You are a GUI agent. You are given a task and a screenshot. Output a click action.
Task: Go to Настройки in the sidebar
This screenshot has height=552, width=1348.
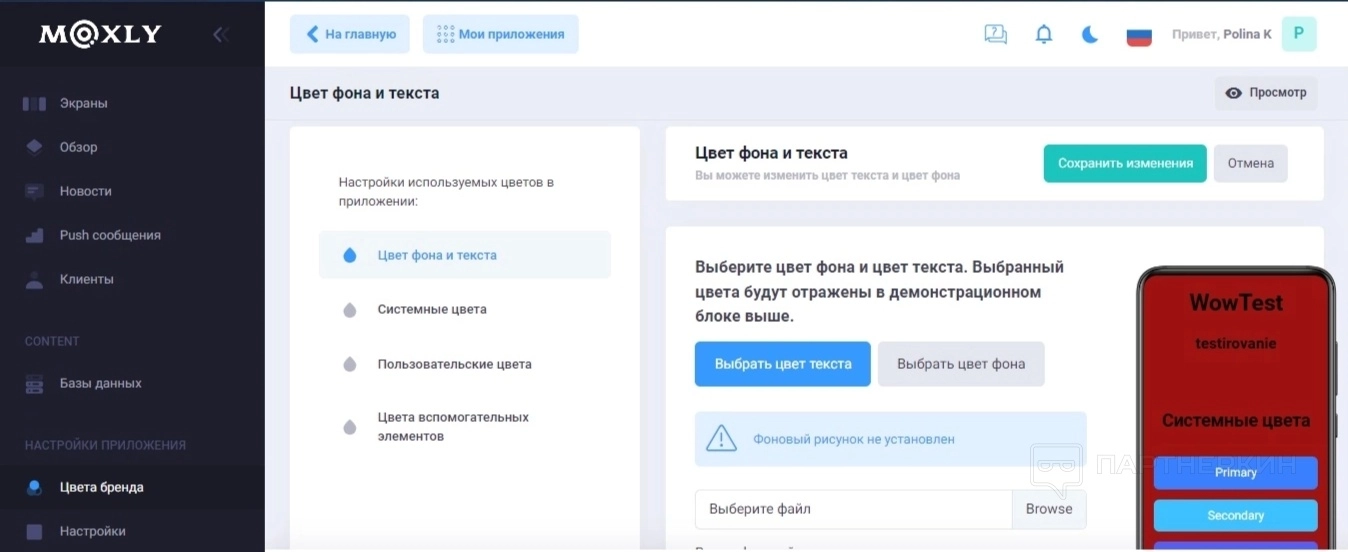point(92,531)
